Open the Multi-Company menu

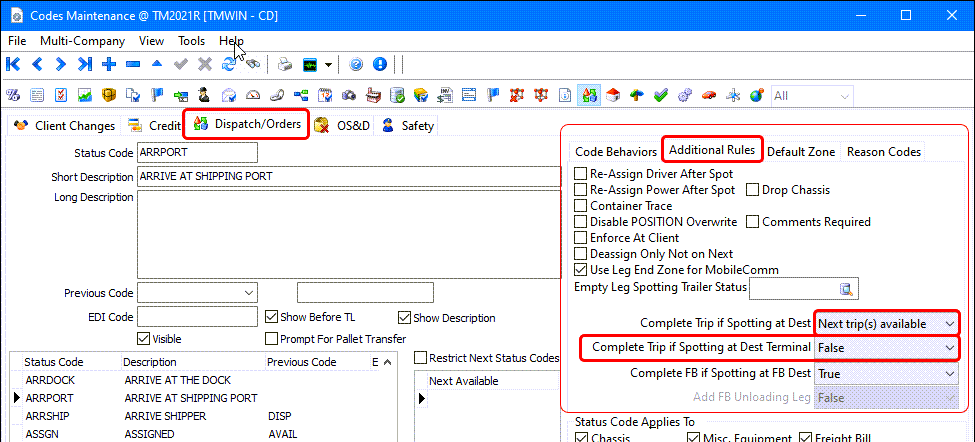82,41
